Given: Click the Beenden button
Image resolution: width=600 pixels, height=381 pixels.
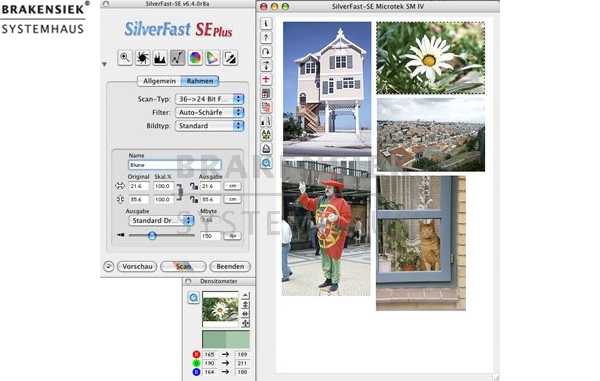Looking at the screenshot, I should (x=230, y=267).
